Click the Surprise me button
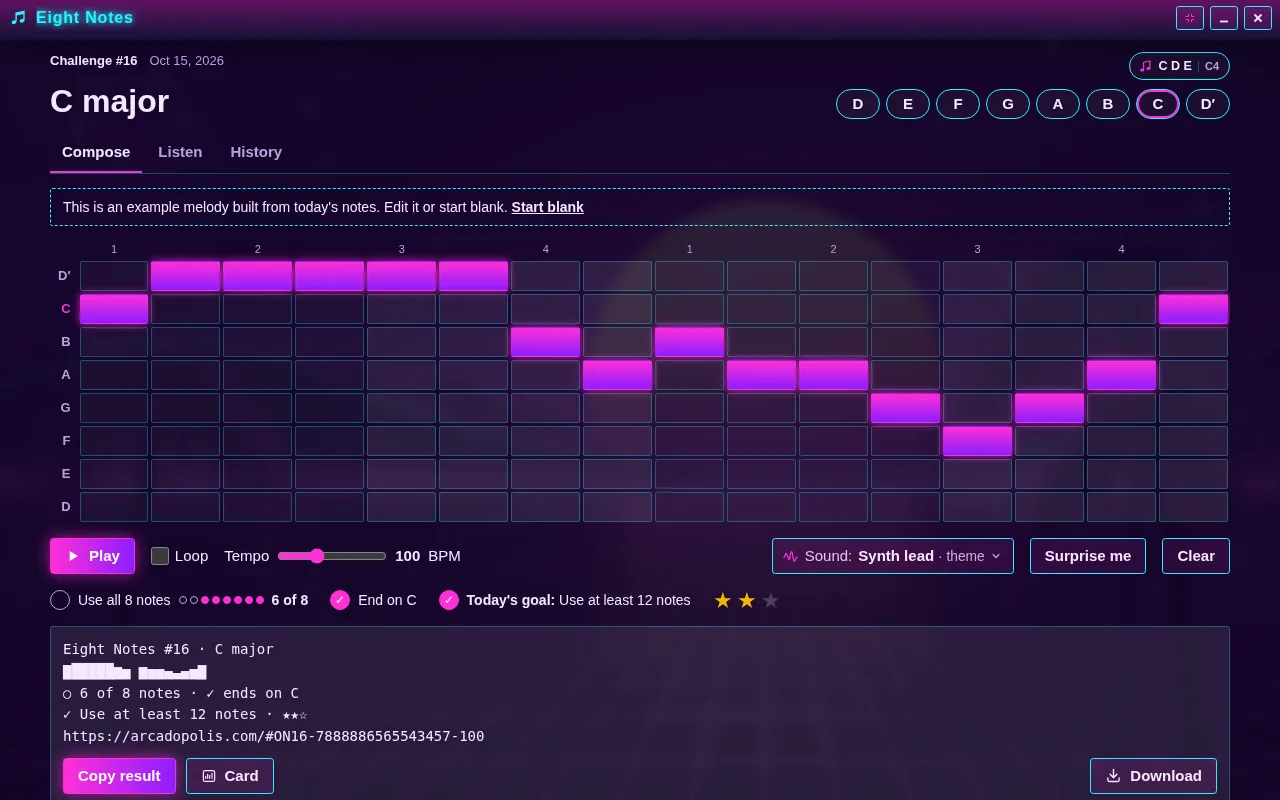The height and width of the screenshot is (800, 1280). coord(1088,556)
